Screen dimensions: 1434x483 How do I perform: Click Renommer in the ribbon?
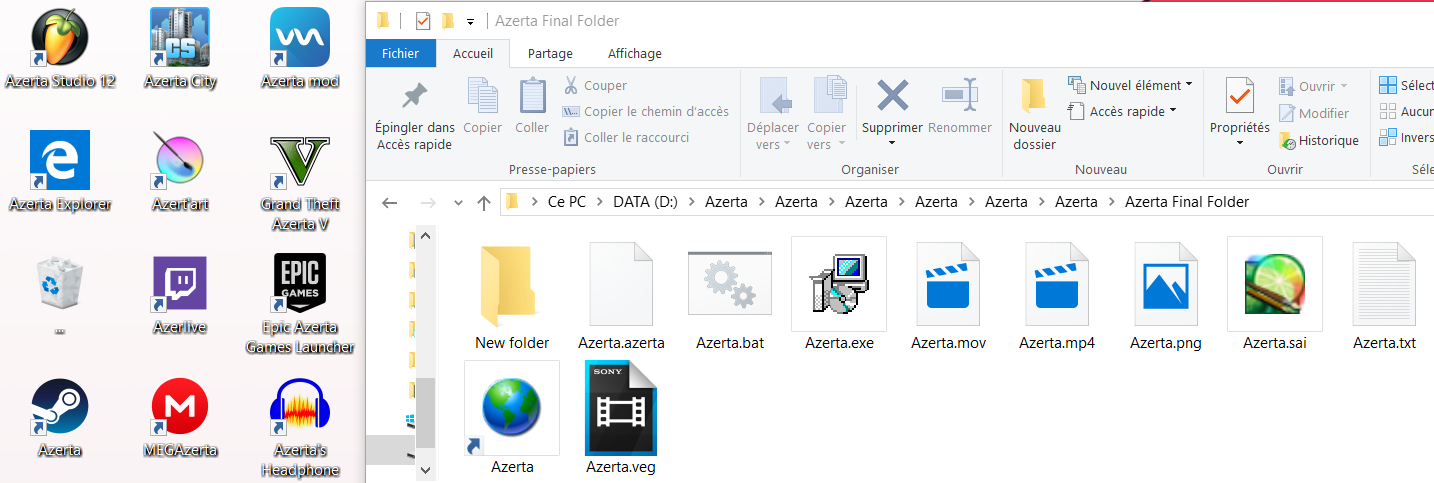(960, 106)
